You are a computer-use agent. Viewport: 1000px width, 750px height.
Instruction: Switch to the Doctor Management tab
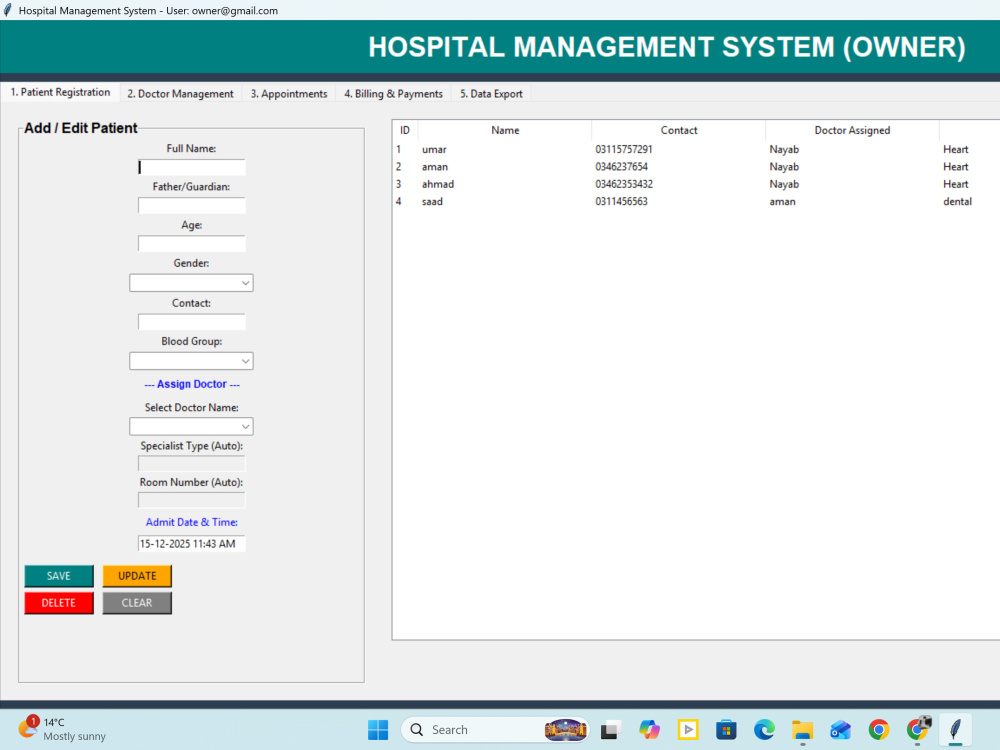coord(180,94)
